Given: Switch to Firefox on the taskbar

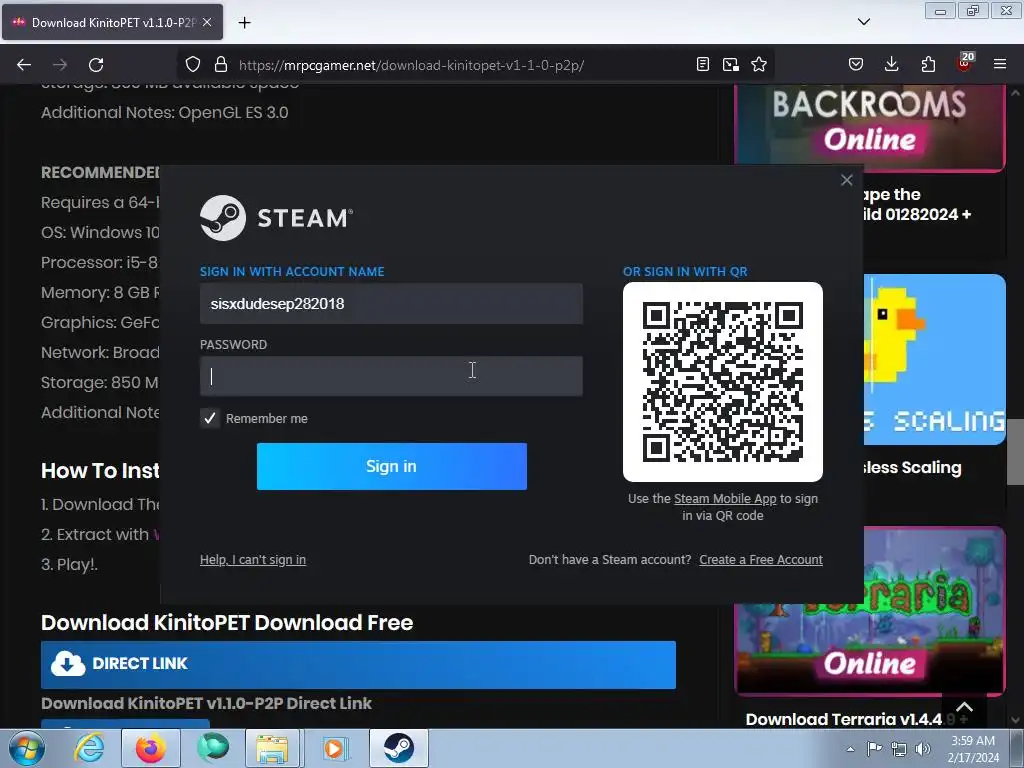Looking at the screenshot, I should (151, 748).
